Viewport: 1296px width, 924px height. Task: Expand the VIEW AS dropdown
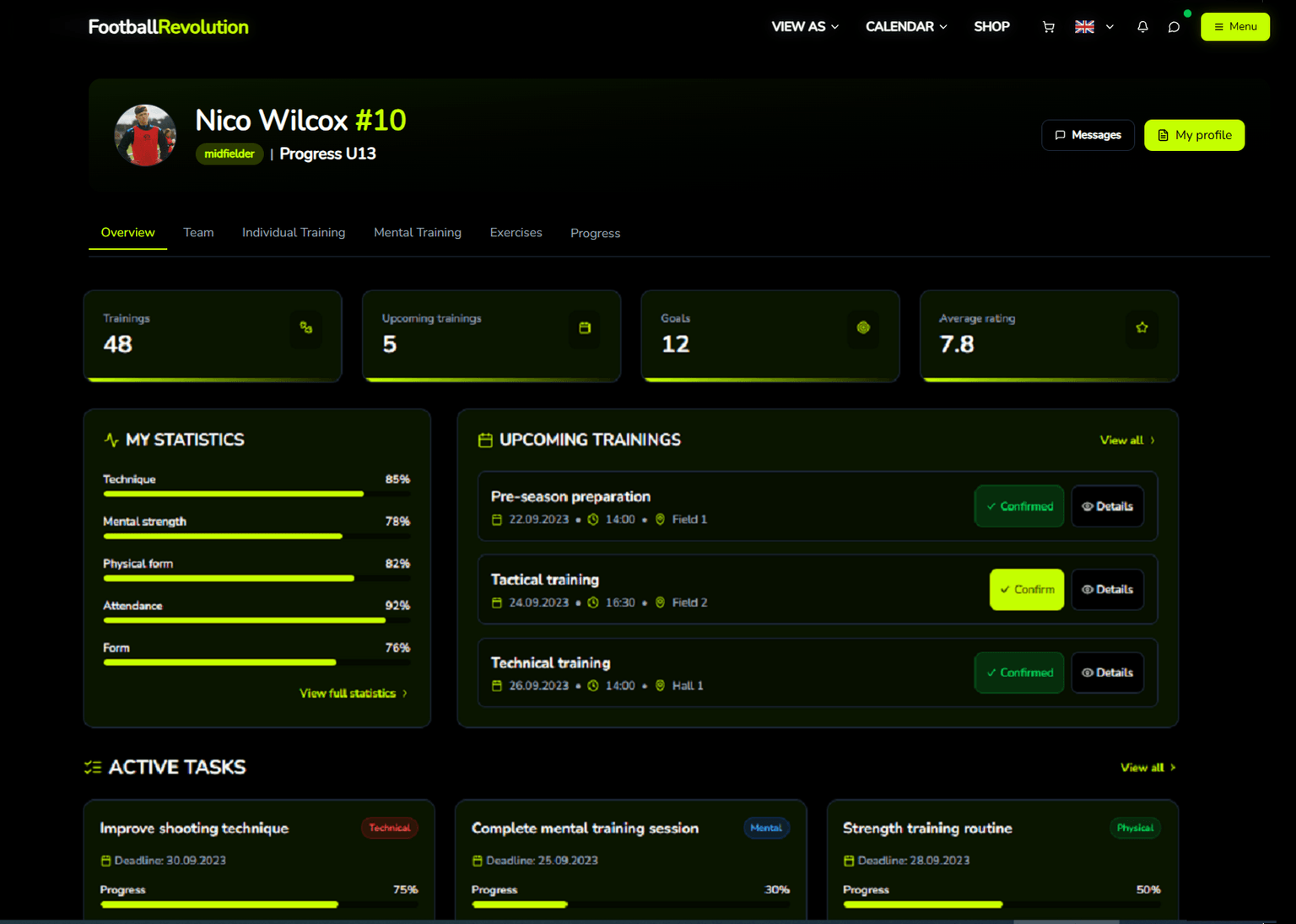(805, 27)
